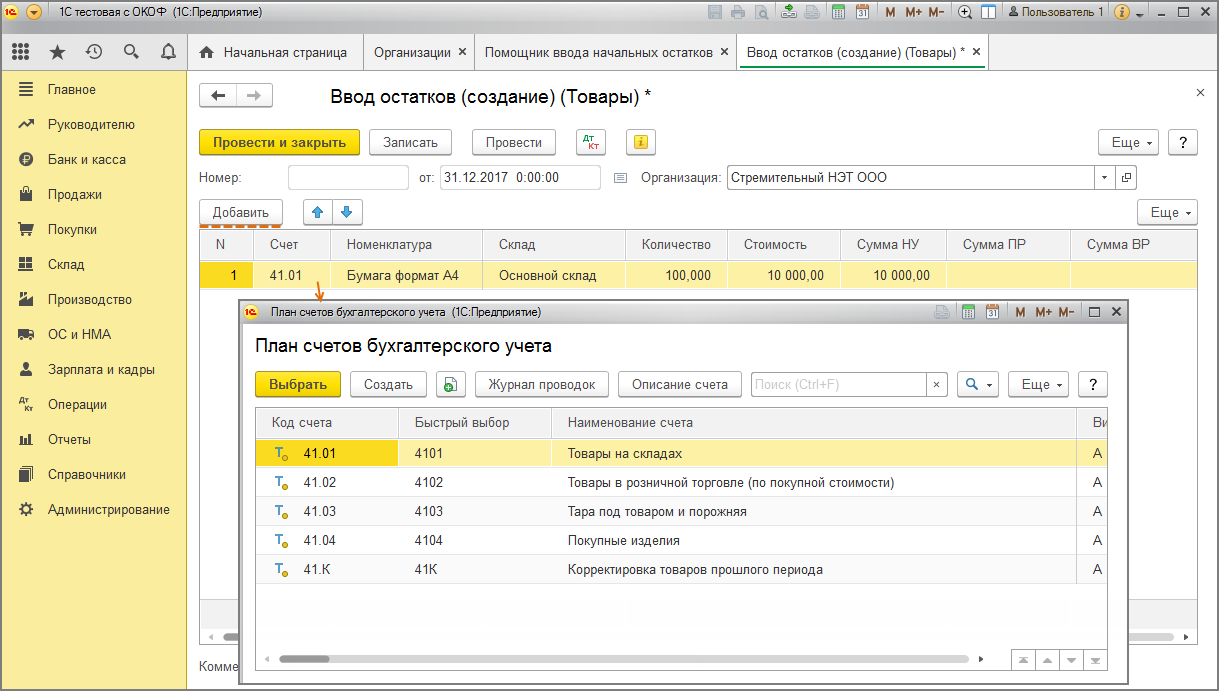Open the sections grid menu icon

click(x=21, y=52)
